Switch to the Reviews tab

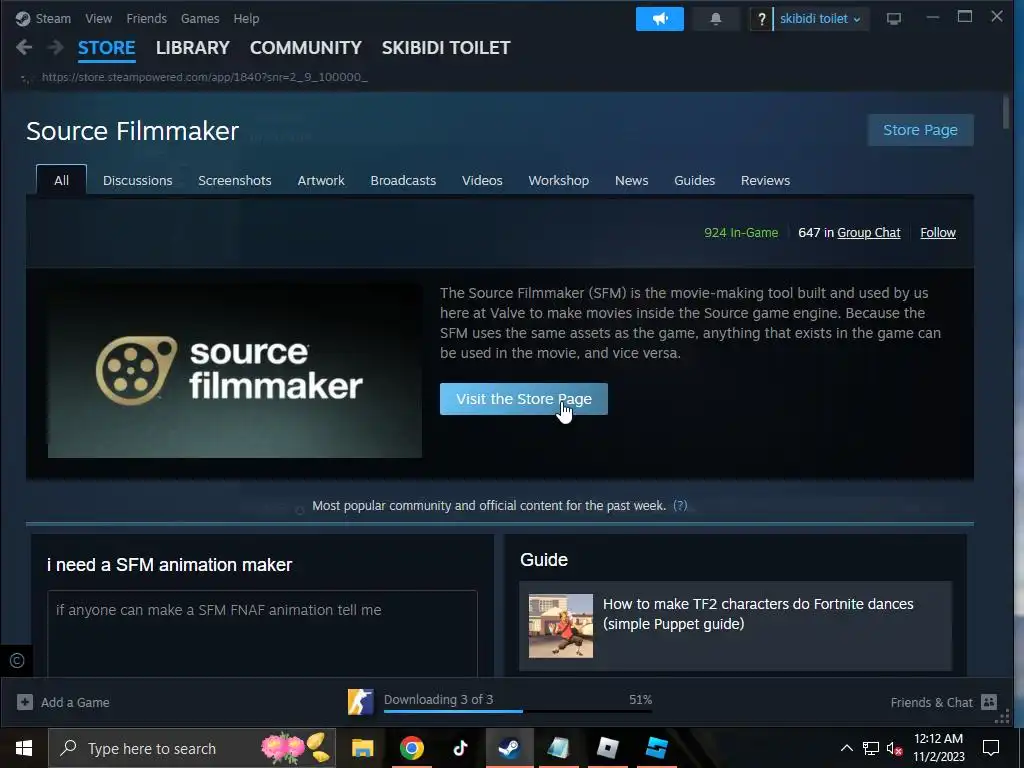click(x=765, y=180)
